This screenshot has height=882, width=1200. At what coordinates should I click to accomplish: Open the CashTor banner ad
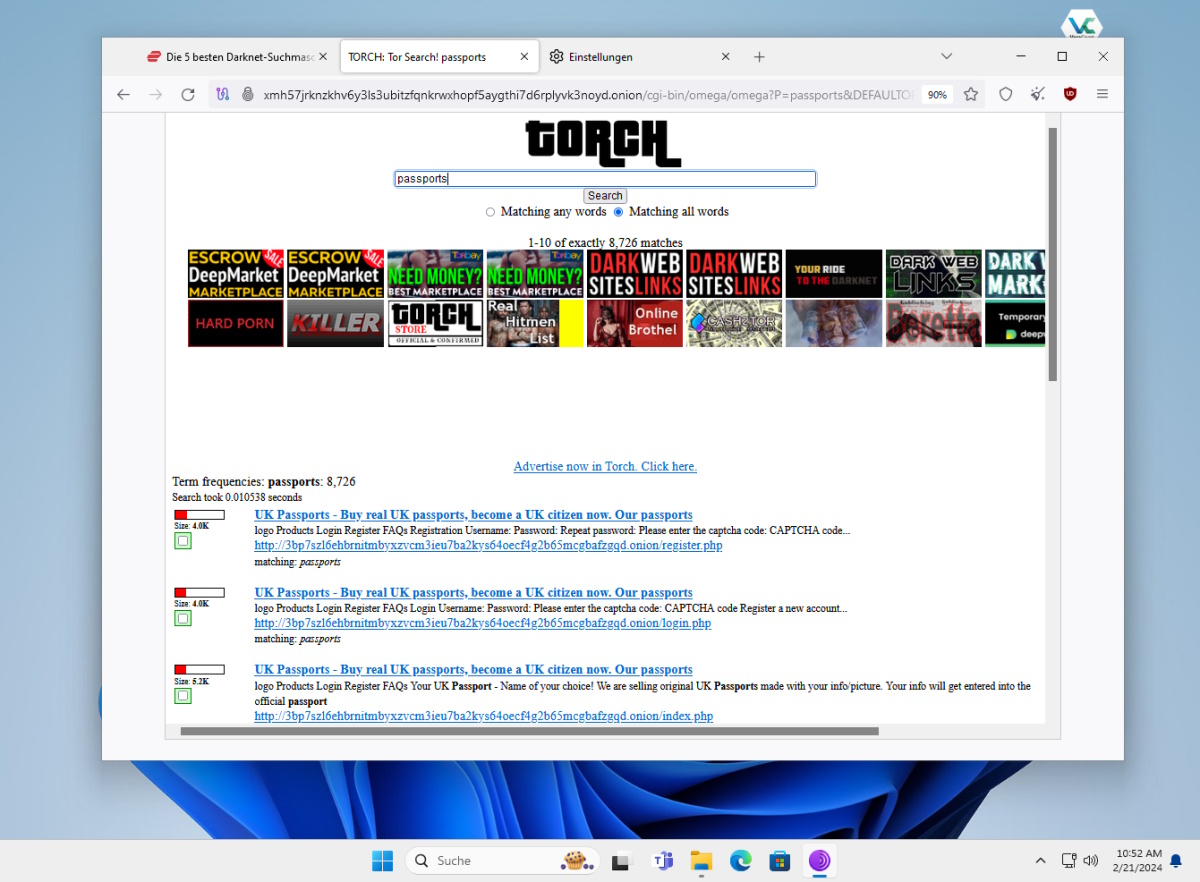pos(734,323)
